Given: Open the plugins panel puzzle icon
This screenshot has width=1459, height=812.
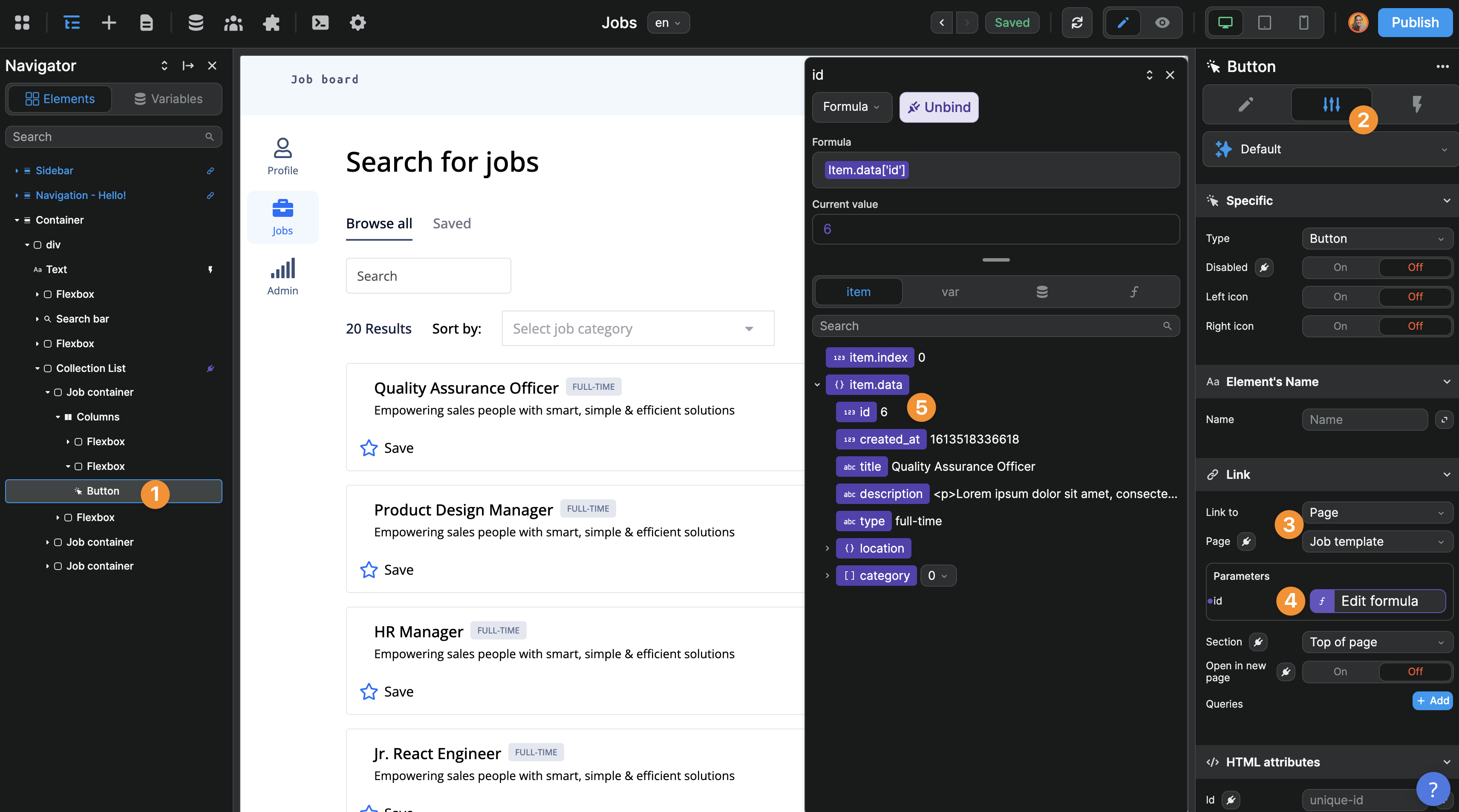Looking at the screenshot, I should 271,23.
